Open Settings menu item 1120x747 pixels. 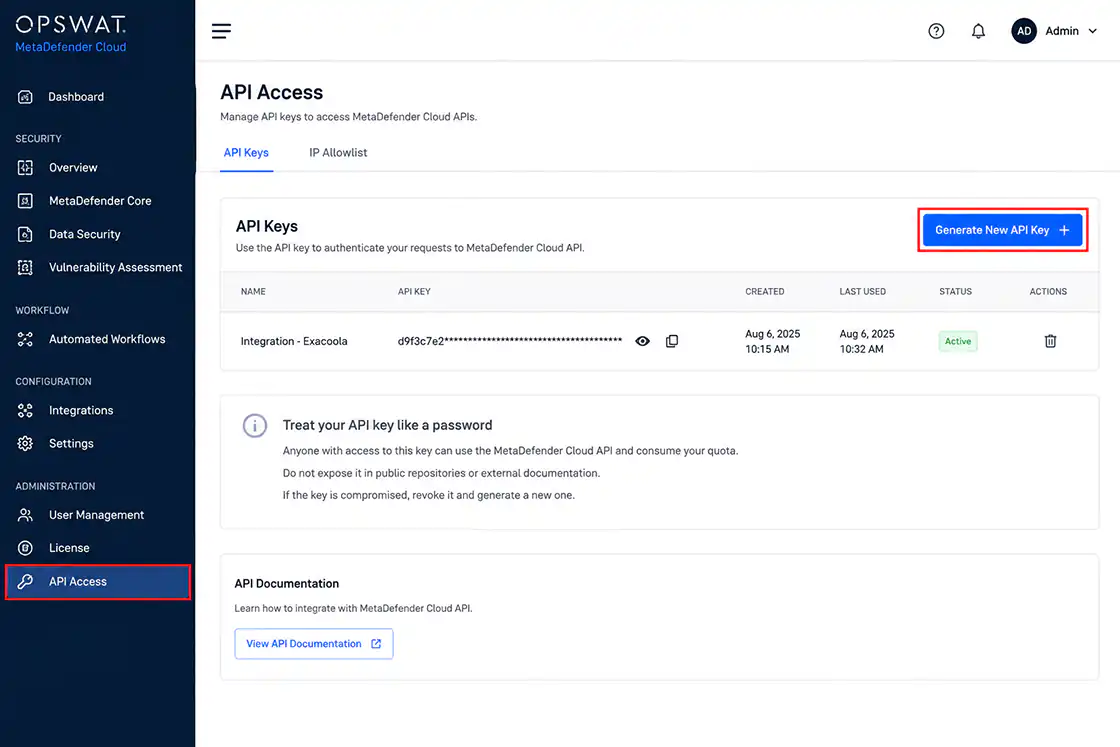click(x=71, y=443)
